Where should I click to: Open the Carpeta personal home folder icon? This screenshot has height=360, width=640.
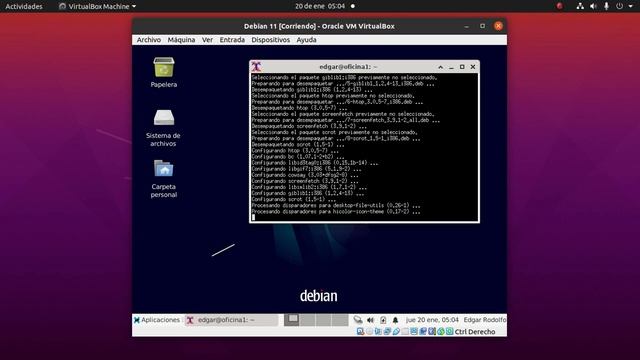(x=164, y=179)
